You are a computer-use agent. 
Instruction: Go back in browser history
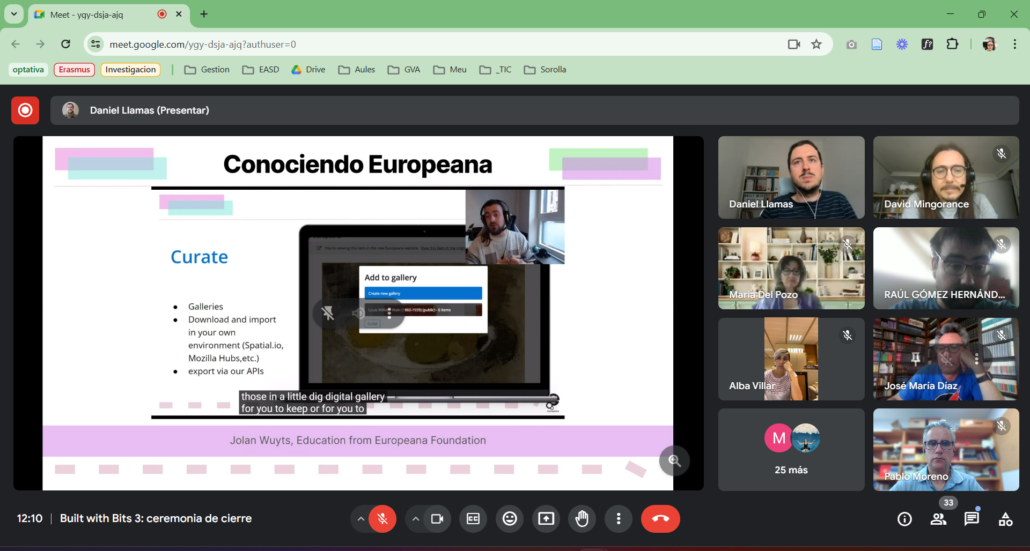[16, 44]
